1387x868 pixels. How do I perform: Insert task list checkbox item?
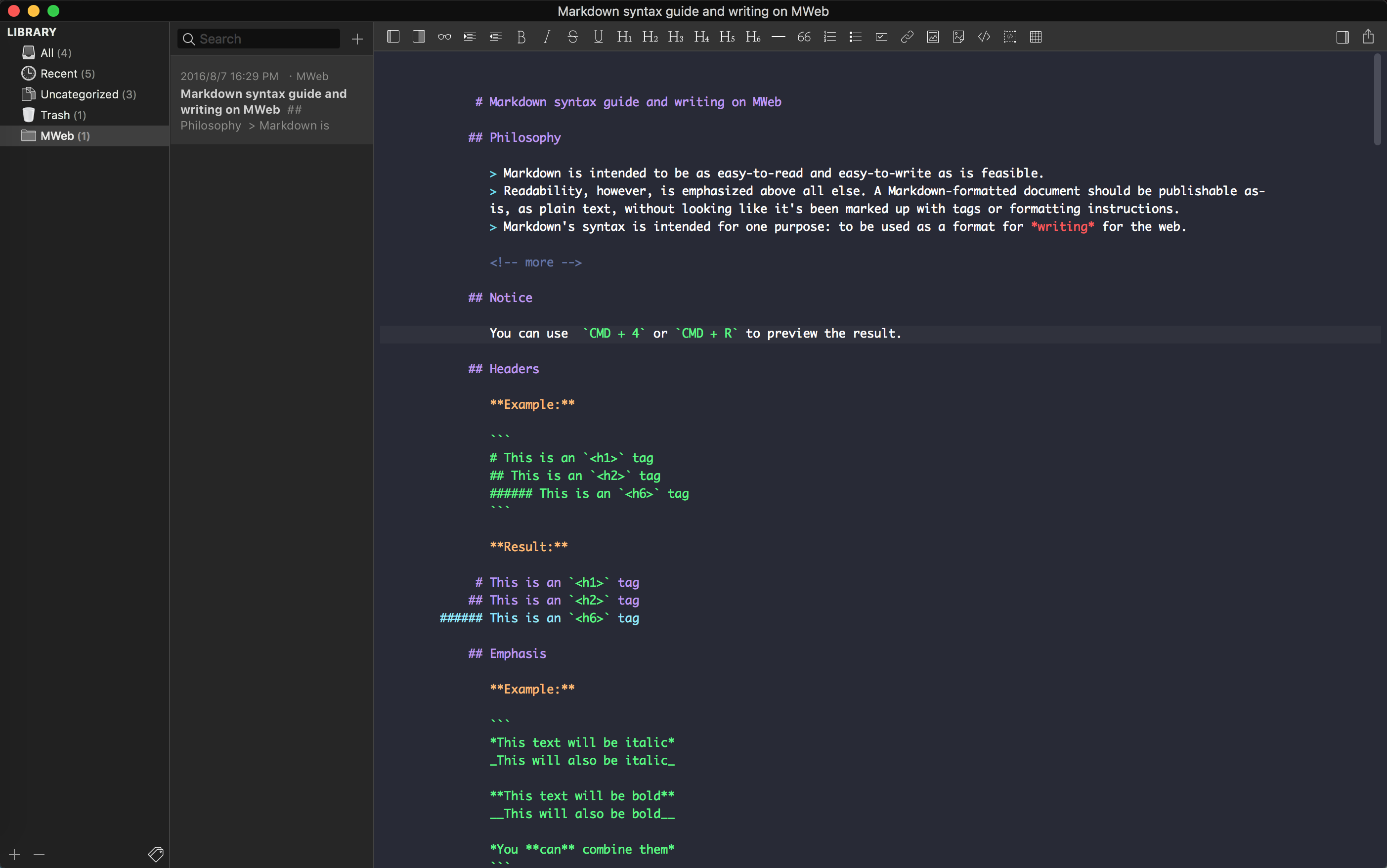(881, 37)
